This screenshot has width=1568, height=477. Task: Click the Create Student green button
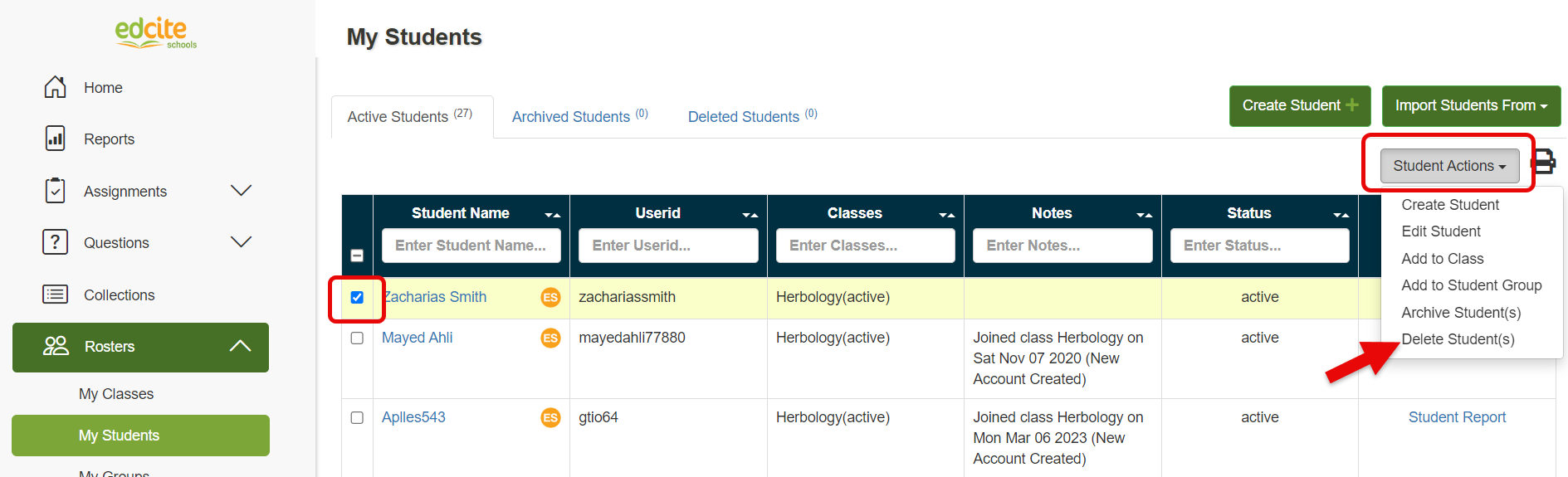pyautogui.click(x=1299, y=105)
